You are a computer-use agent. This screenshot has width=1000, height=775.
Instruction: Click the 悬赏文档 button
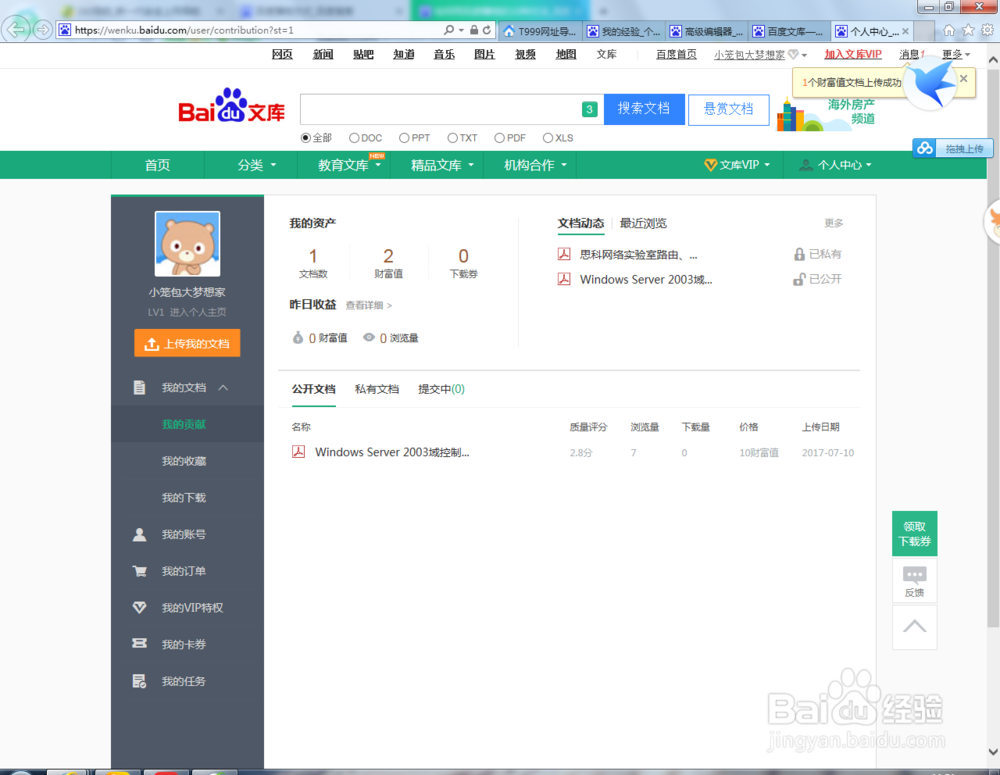[x=728, y=109]
